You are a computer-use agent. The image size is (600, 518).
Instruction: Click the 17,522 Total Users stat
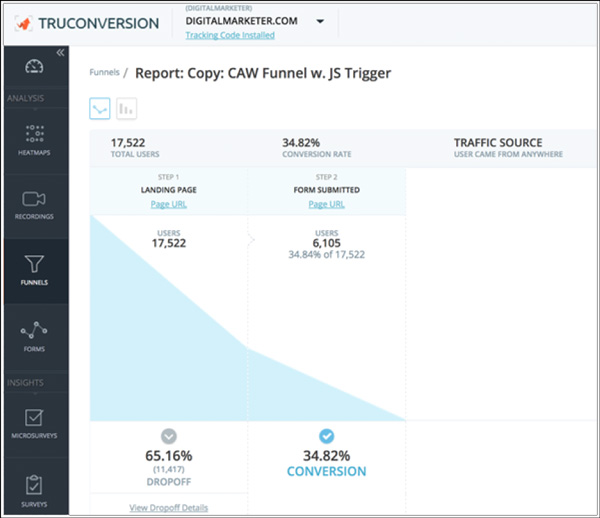click(x=135, y=148)
